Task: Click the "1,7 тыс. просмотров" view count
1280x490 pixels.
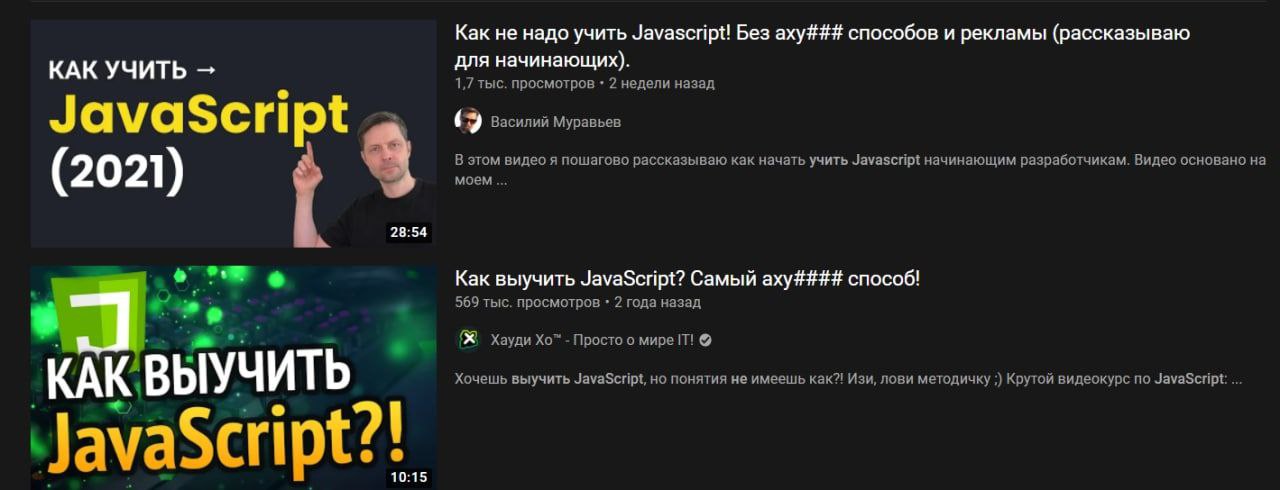Action: [524, 83]
